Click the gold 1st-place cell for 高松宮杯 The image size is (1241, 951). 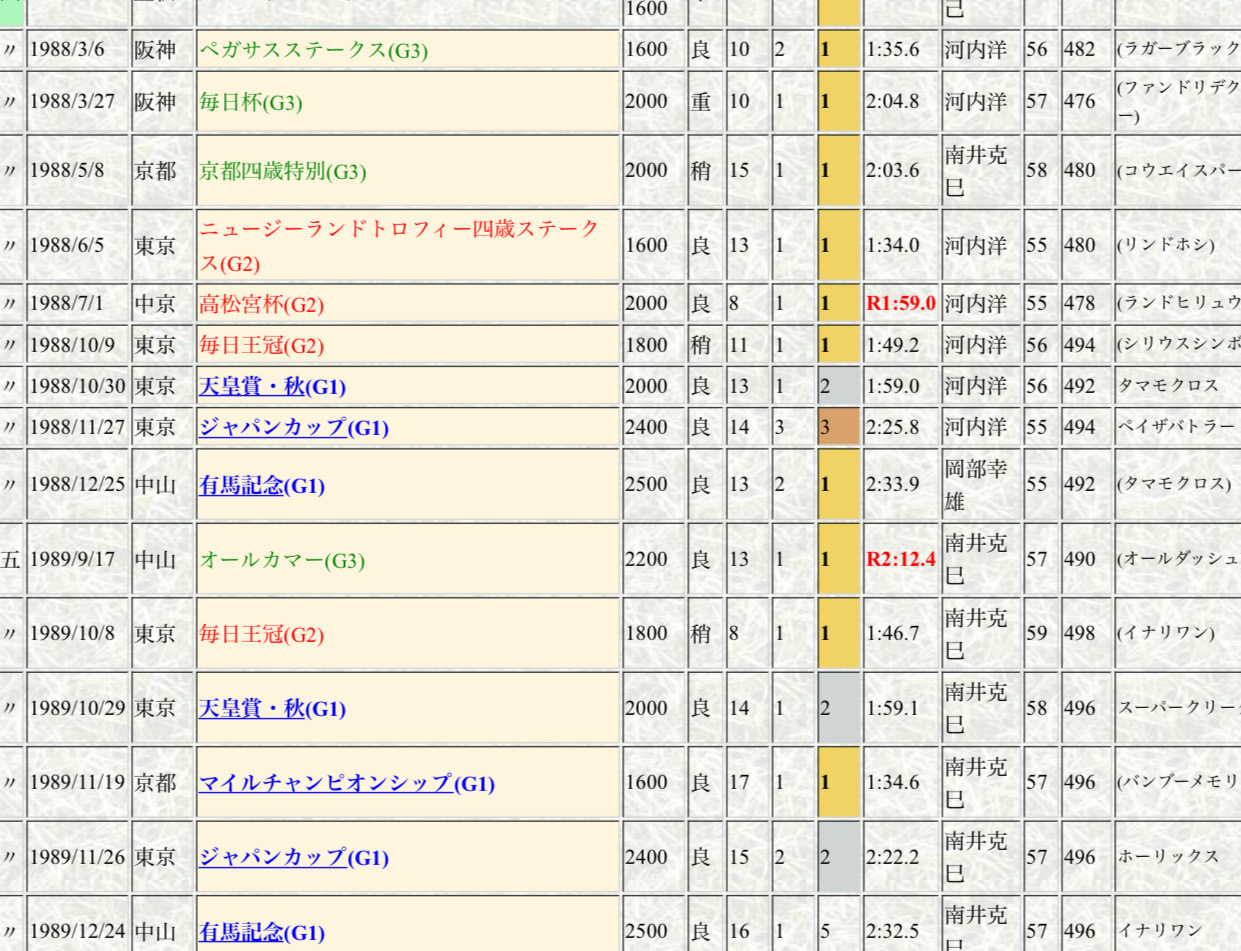(838, 304)
